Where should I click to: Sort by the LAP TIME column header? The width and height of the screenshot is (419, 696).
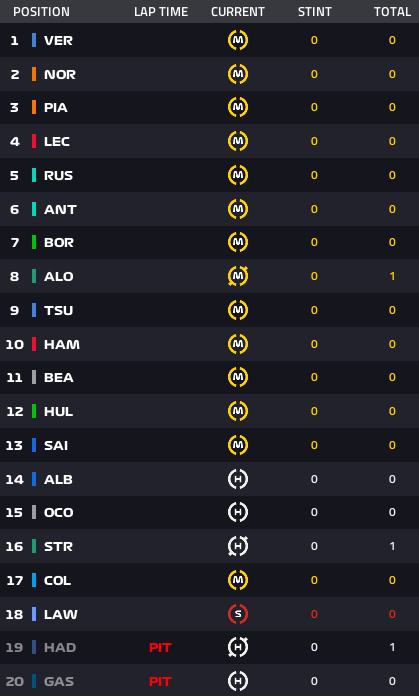point(161,12)
